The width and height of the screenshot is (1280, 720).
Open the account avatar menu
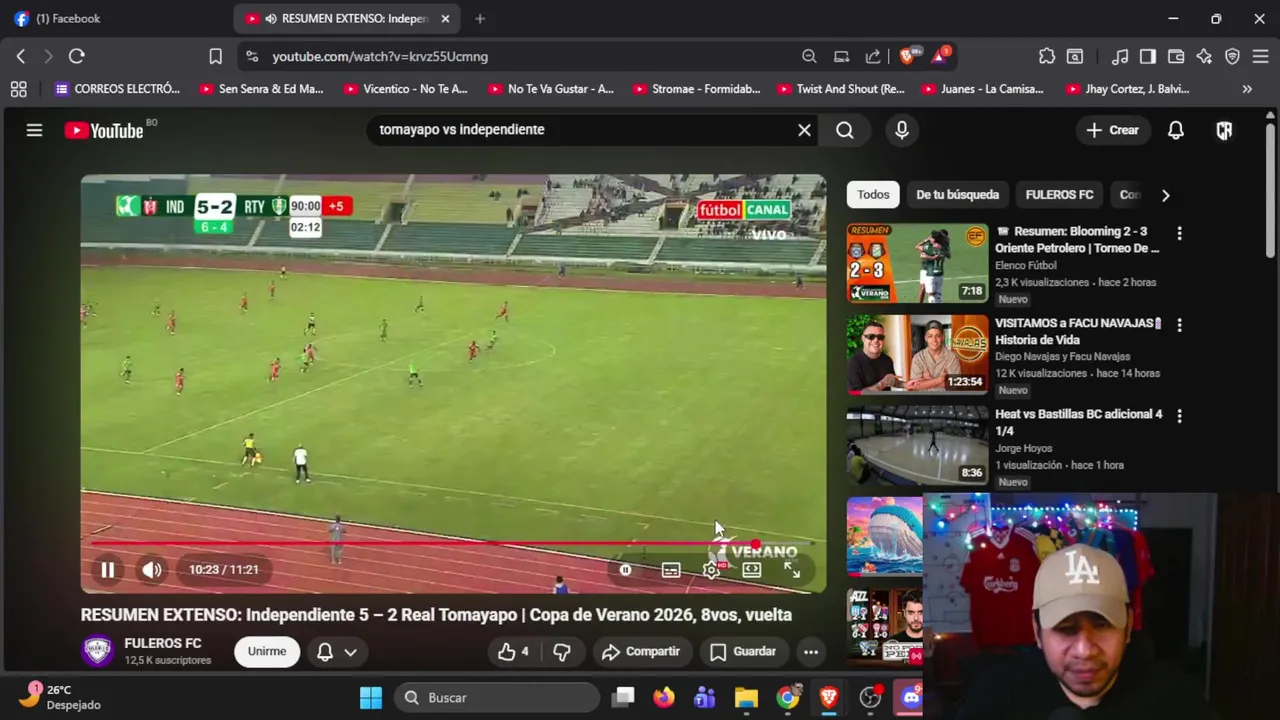pyautogui.click(x=1224, y=130)
